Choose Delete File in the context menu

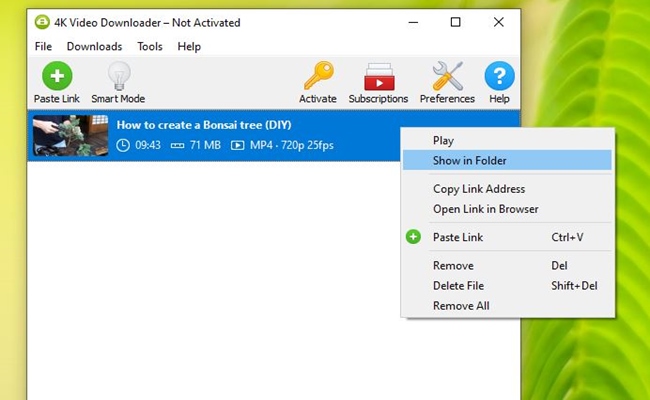507,286
